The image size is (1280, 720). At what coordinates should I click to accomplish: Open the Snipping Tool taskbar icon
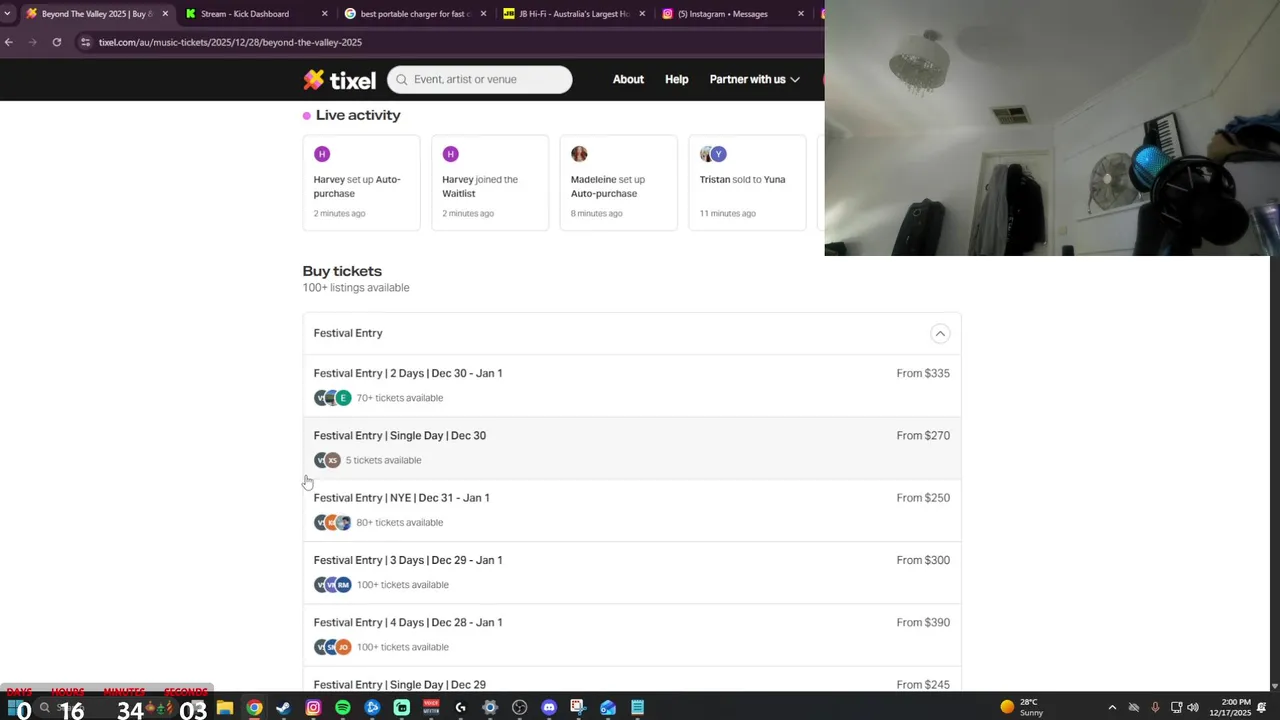click(x=578, y=707)
